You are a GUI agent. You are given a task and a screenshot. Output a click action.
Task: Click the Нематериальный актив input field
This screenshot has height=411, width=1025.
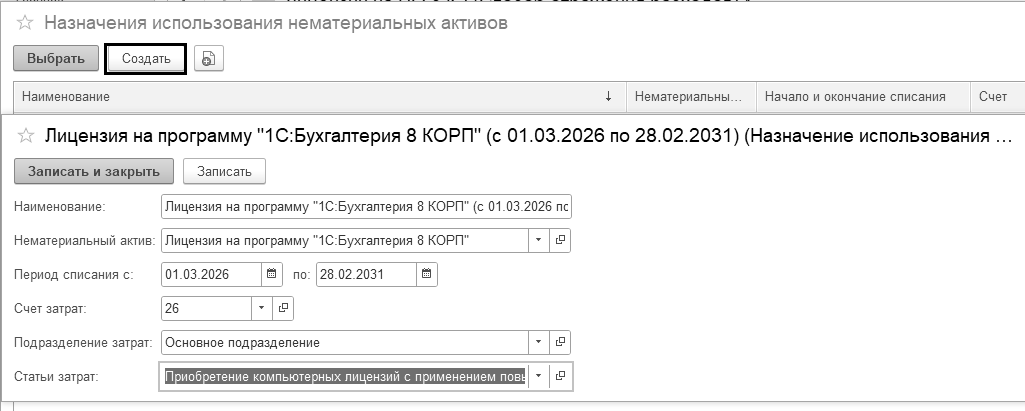tap(344, 240)
